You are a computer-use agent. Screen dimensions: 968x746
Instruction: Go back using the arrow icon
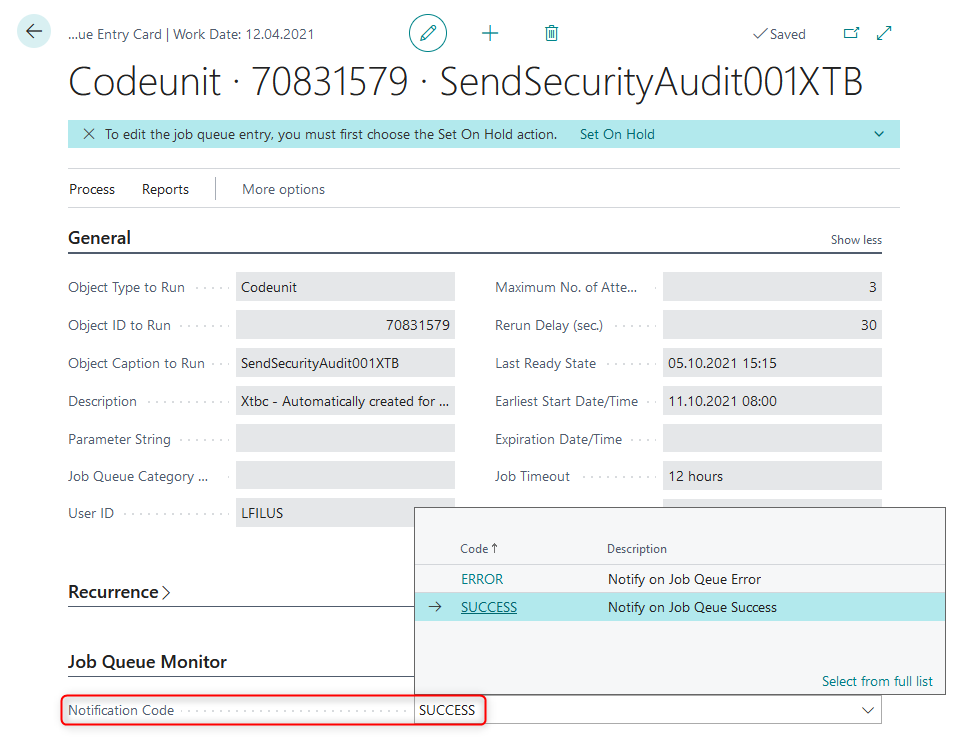point(34,31)
